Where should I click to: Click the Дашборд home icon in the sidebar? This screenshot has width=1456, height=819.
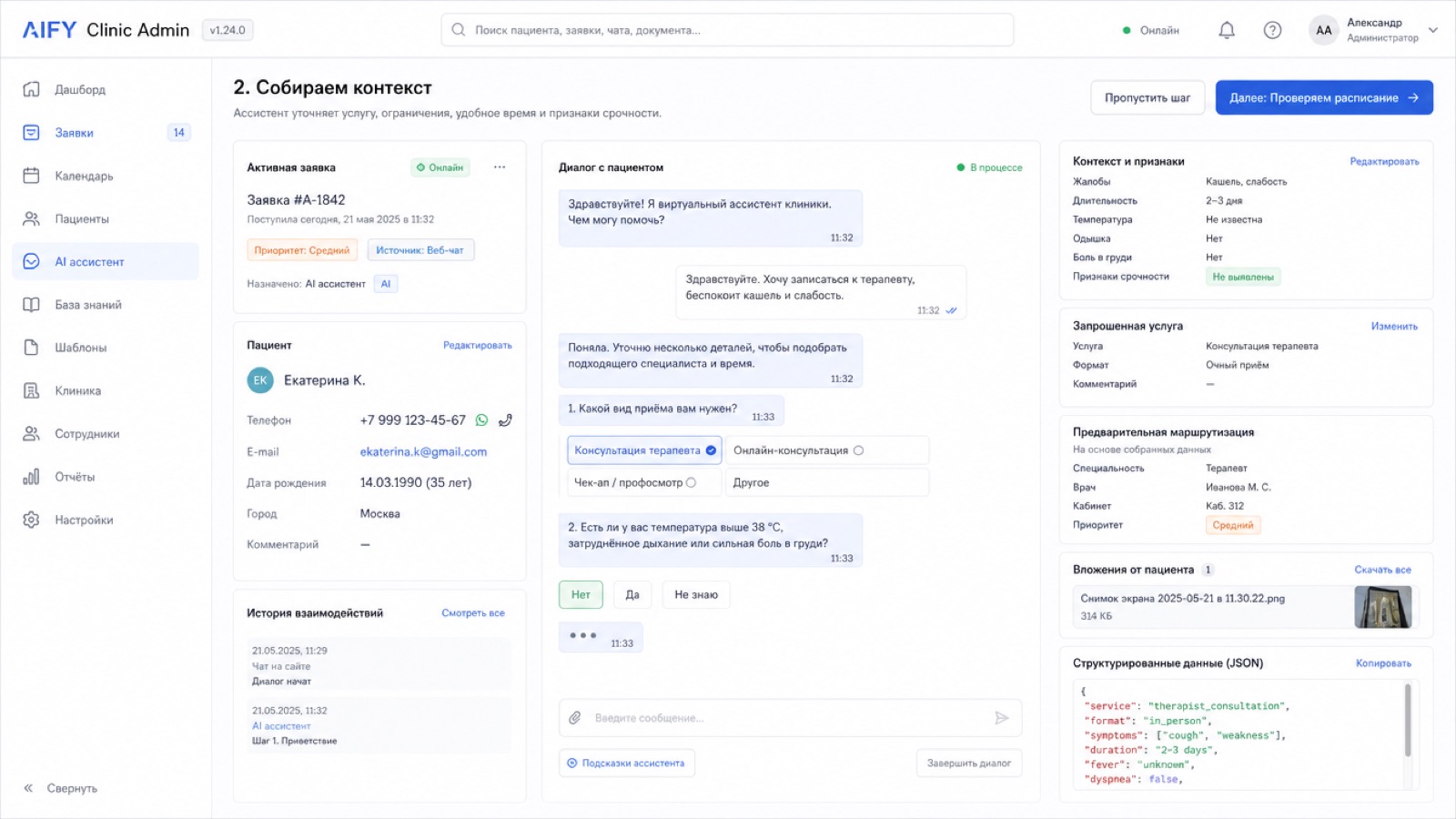[31, 89]
